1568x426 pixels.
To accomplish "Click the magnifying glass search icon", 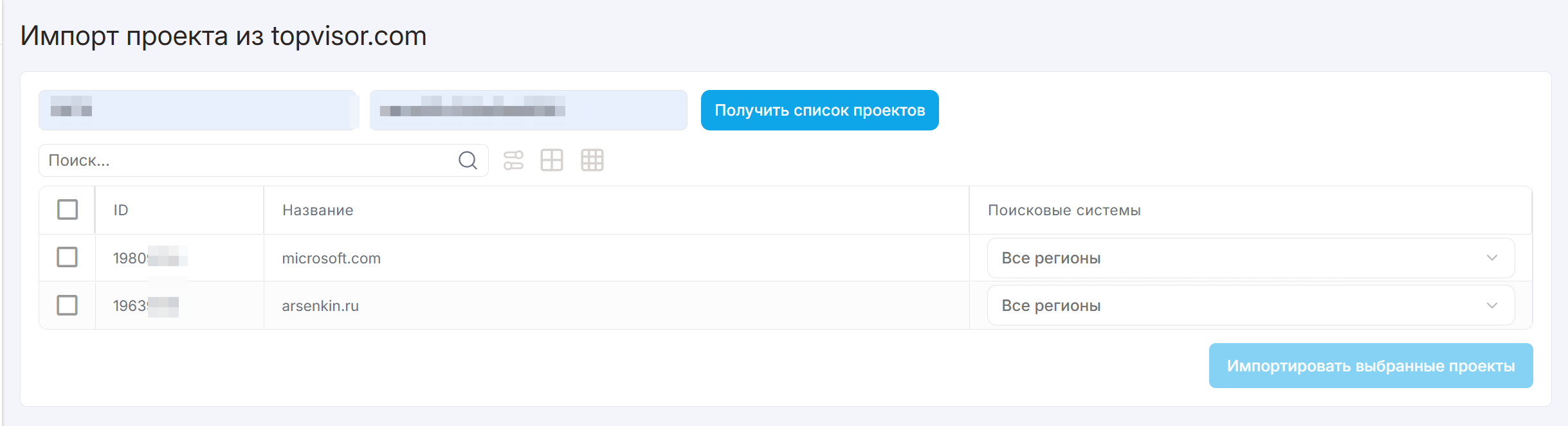I will 468,160.
